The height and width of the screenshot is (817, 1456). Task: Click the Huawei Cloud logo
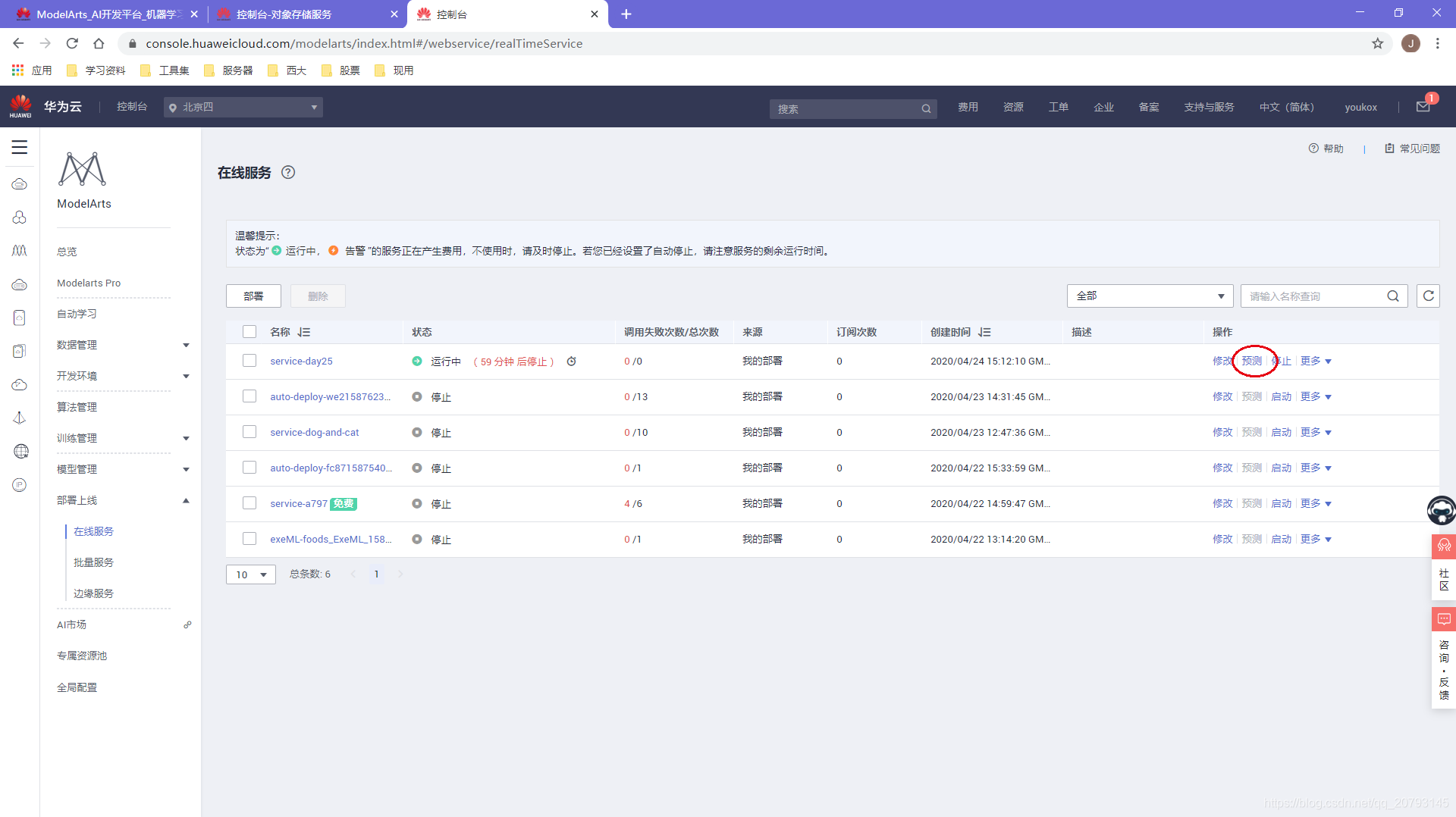click(x=21, y=106)
